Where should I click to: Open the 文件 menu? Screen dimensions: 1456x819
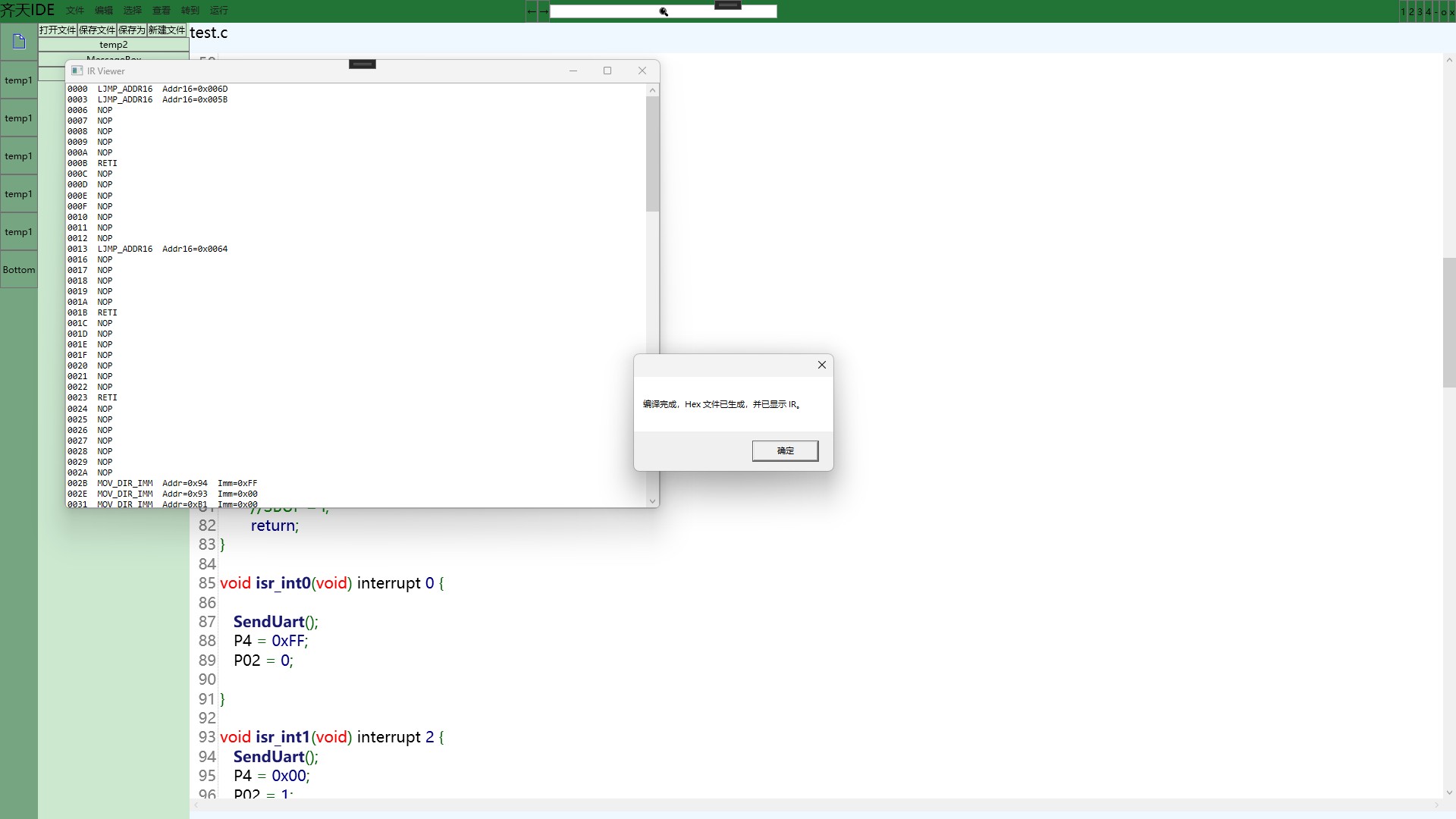click(75, 11)
